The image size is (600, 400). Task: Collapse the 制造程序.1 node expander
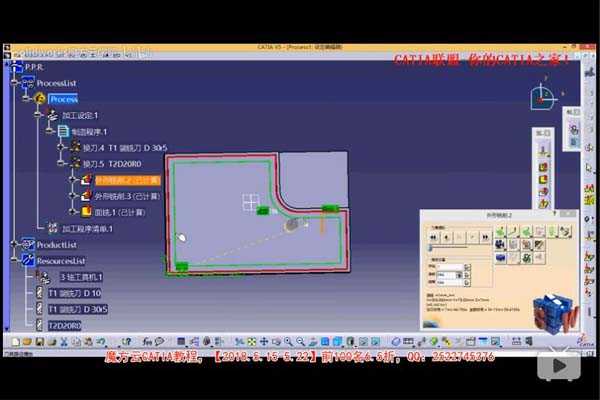pyautogui.click(x=49, y=131)
